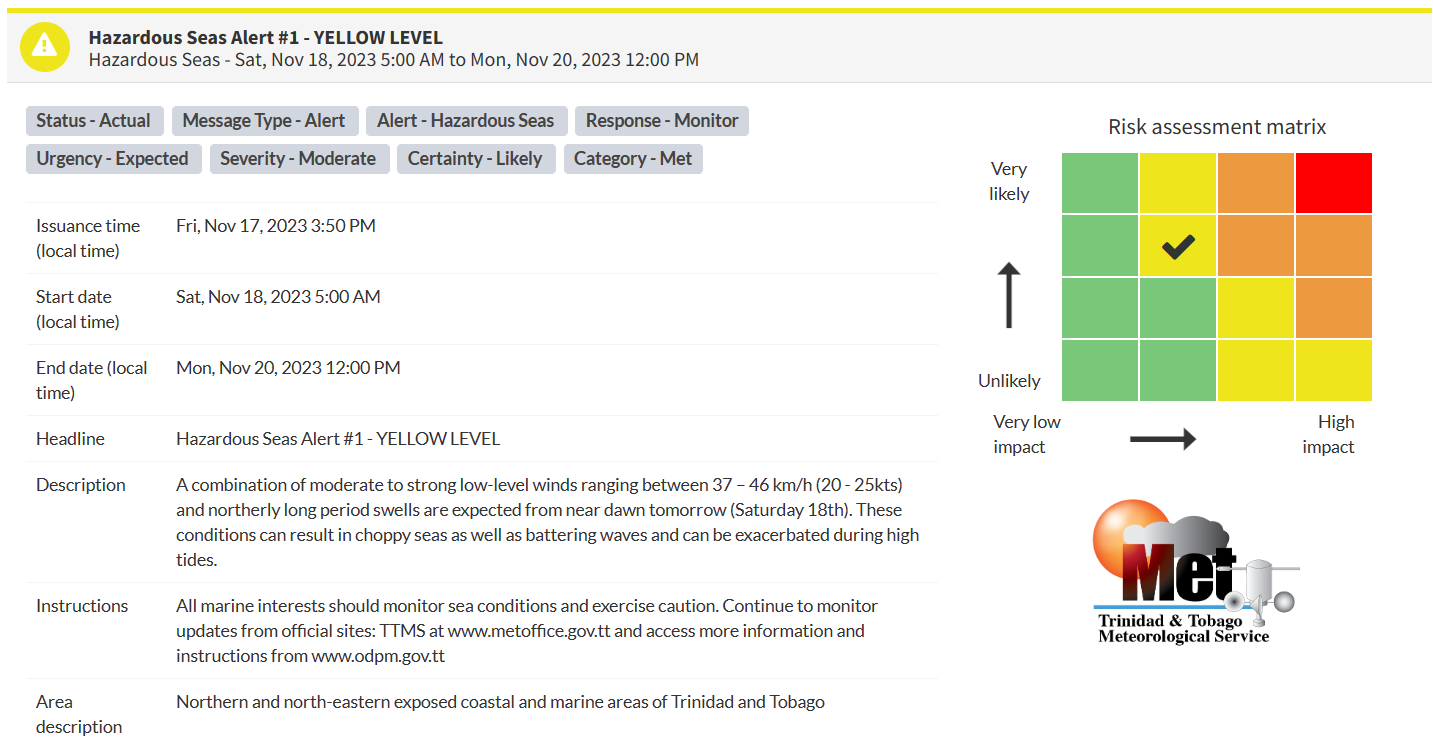This screenshot has width=1433, height=747.
Task: Click the Unlikely axis label
Action: (1009, 381)
